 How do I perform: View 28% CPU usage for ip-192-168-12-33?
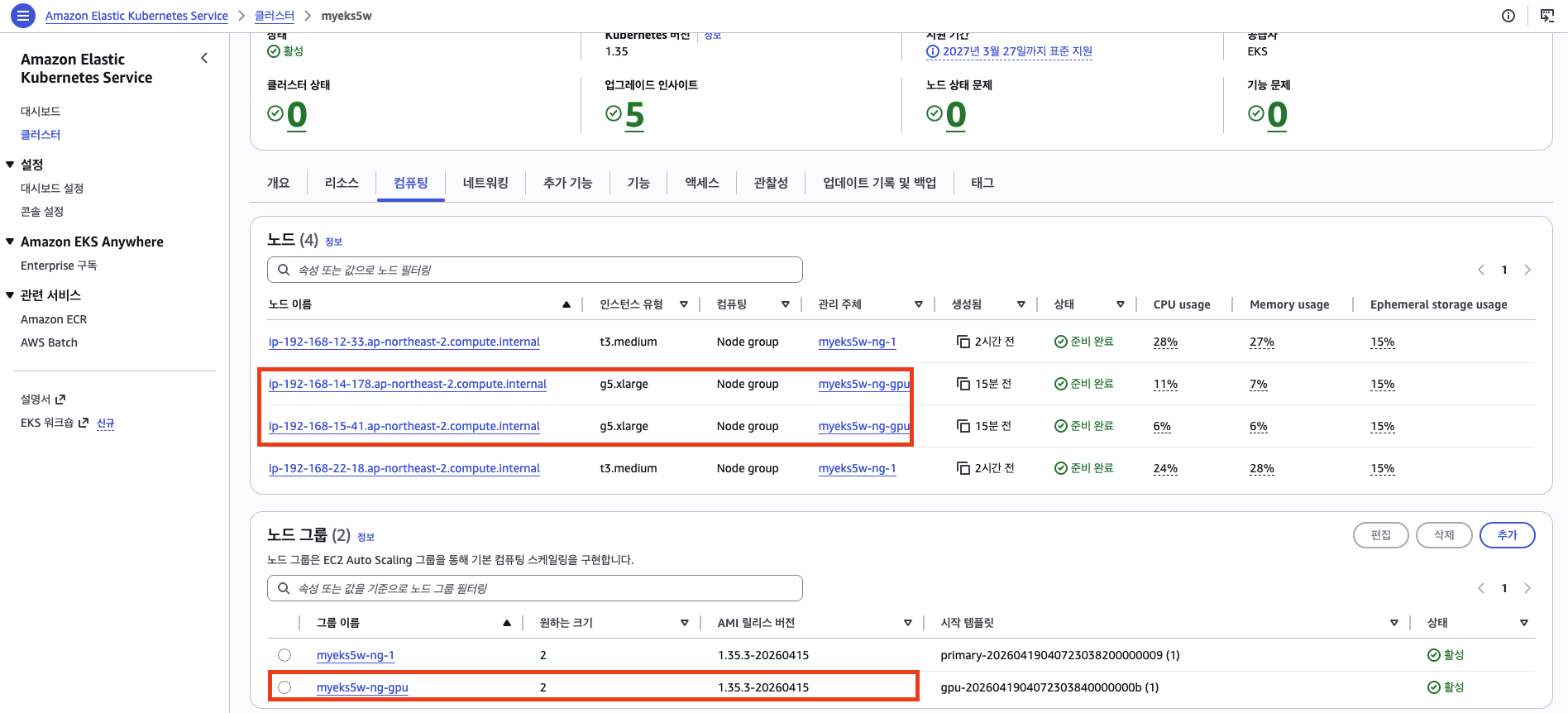click(1165, 342)
